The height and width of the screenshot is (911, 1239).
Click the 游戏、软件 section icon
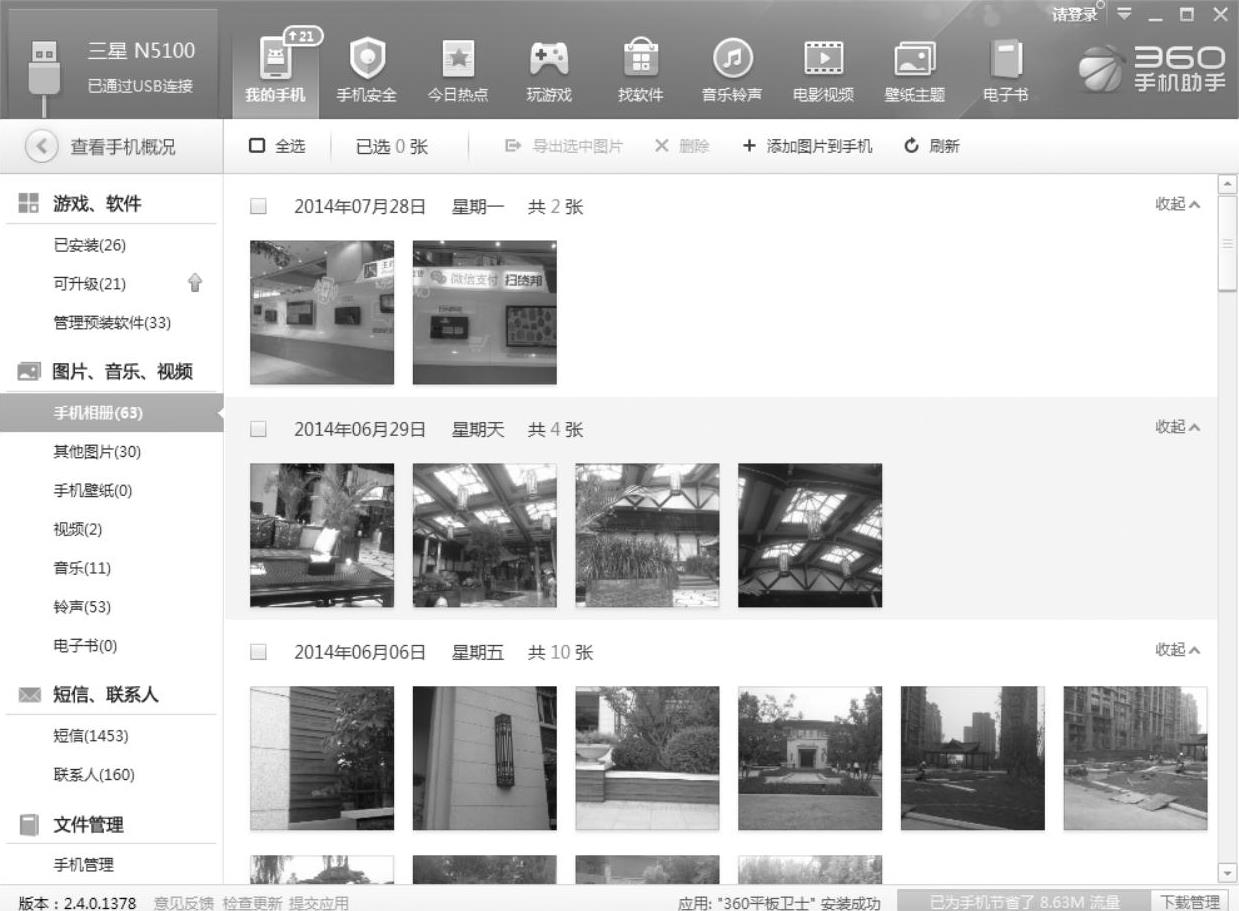tap(29, 203)
